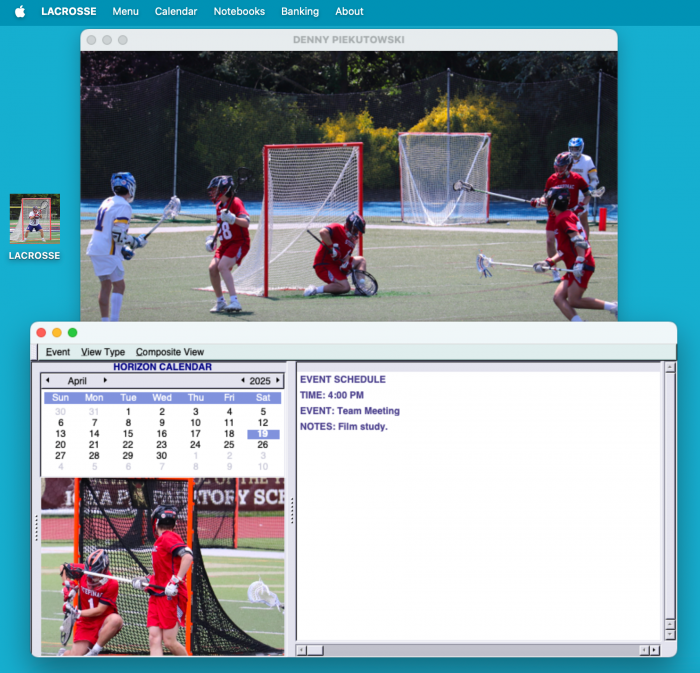Click the vertical pane splitter handle
The width and height of the screenshot is (700, 673).
point(291,510)
